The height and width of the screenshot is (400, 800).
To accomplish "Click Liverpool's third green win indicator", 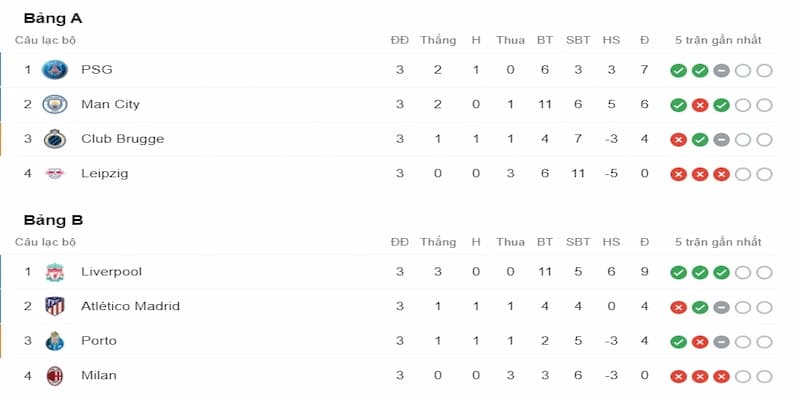I will click(721, 272).
